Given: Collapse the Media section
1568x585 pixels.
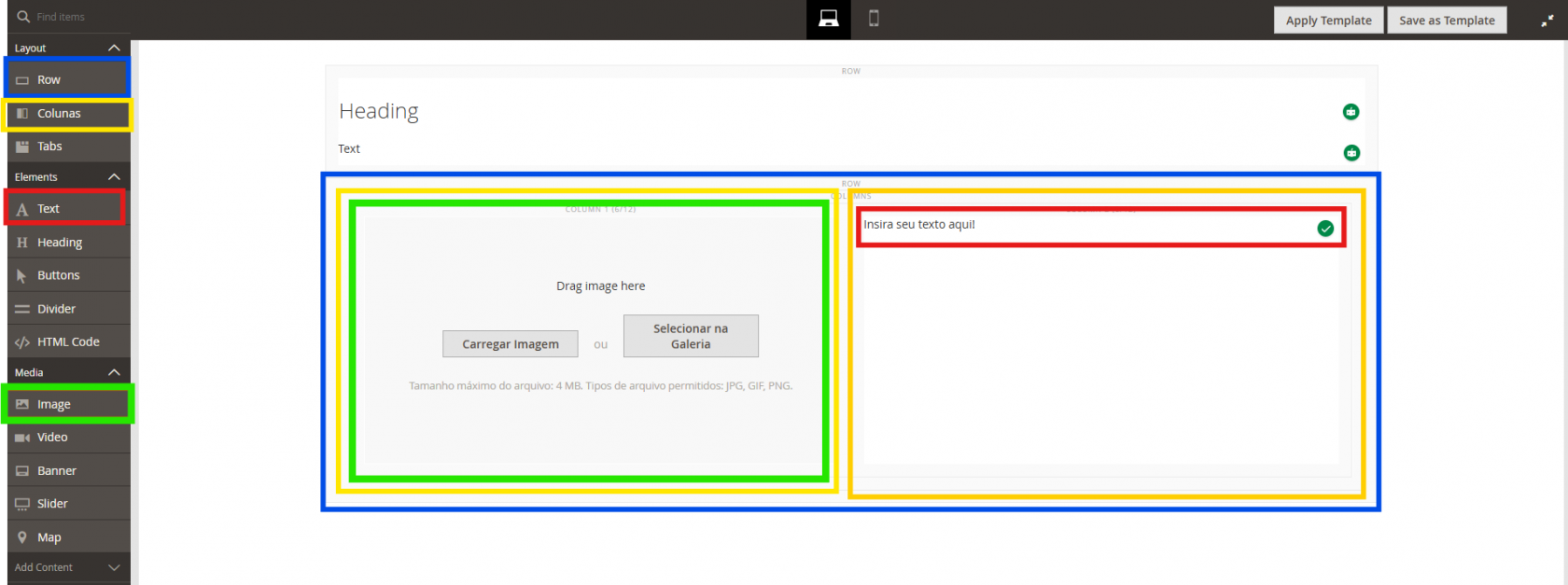Looking at the screenshot, I should (114, 372).
